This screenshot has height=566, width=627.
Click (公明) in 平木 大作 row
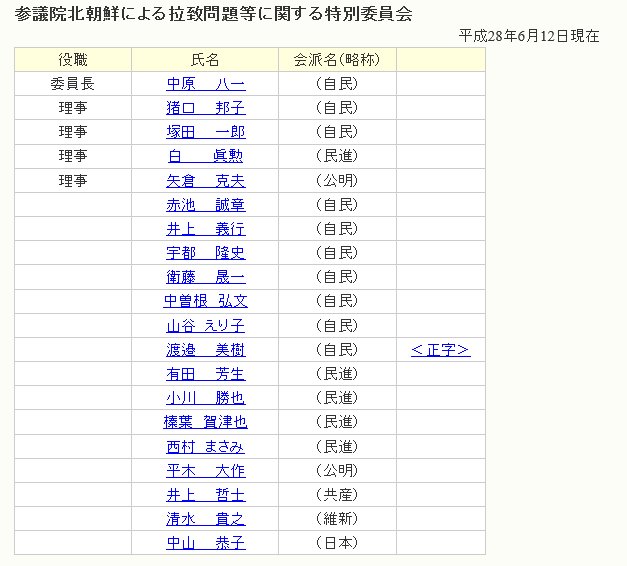pyautogui.click(x=337, y=470)
